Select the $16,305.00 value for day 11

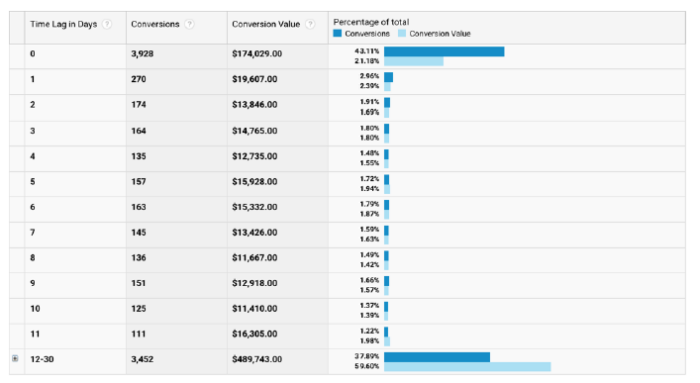pos(254,334)
